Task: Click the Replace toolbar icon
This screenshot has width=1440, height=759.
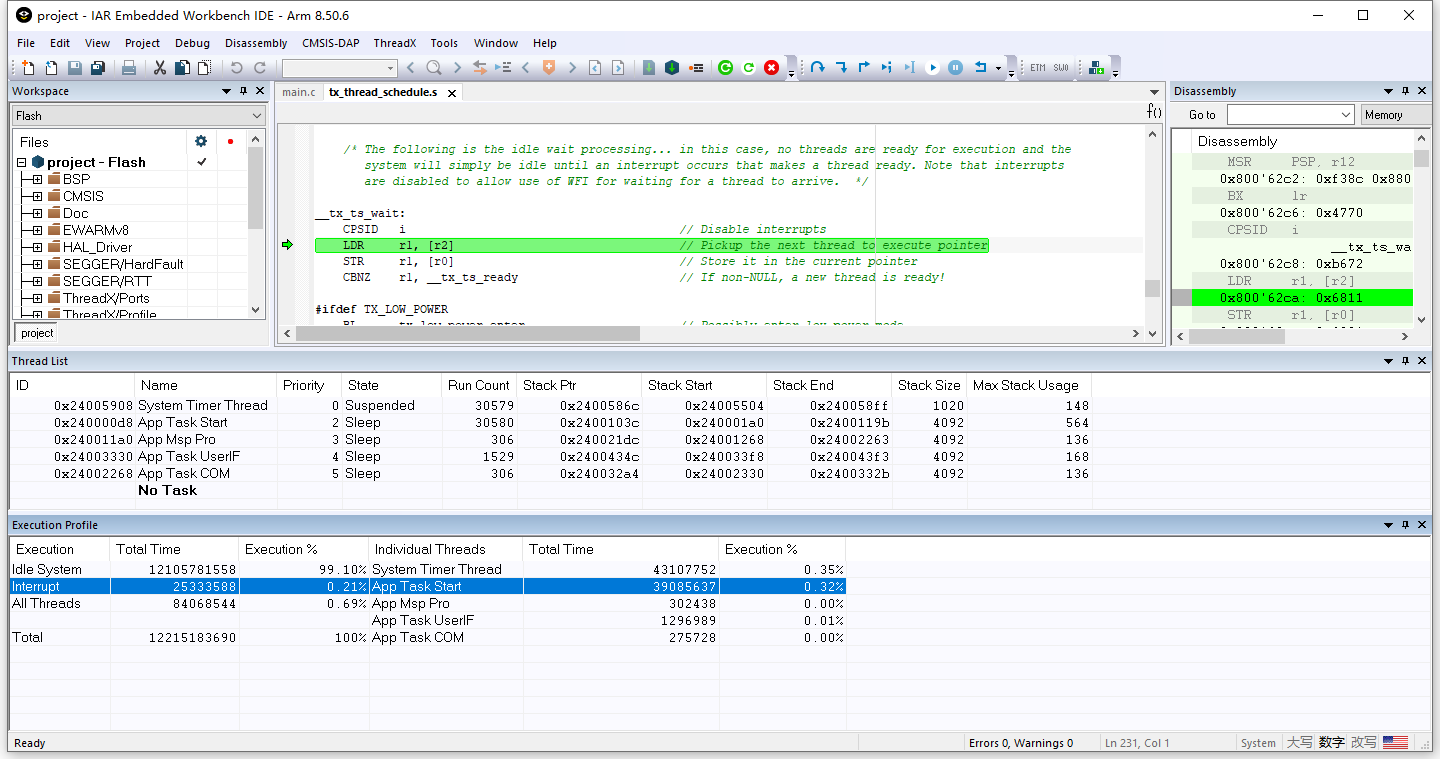Action: tap(480, 68)
